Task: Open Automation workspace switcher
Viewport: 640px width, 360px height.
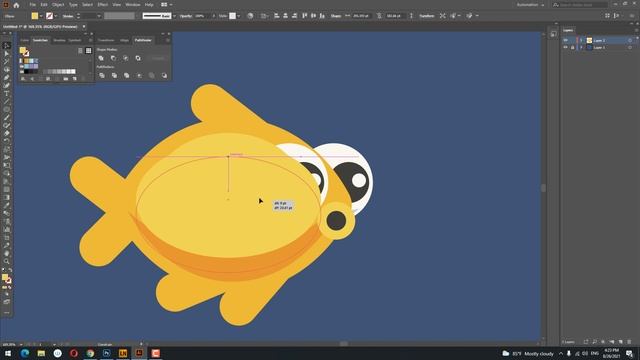Action: coord(531,5)
